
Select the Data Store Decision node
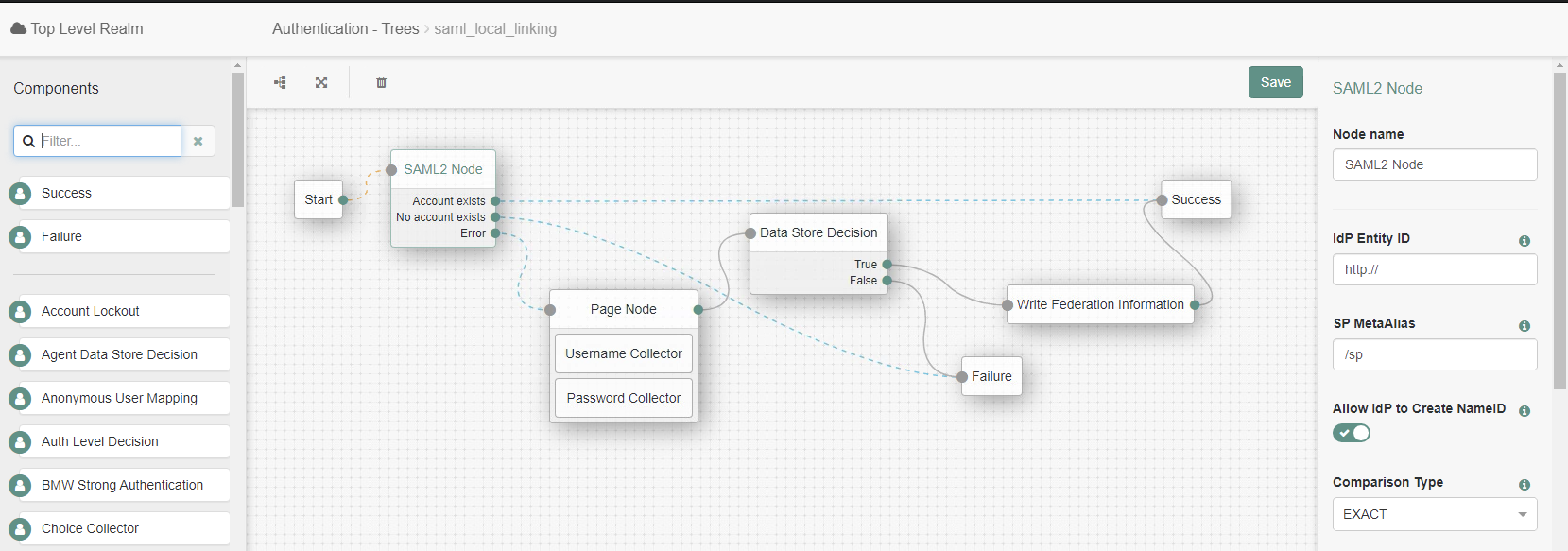click(x=818, y=233)
